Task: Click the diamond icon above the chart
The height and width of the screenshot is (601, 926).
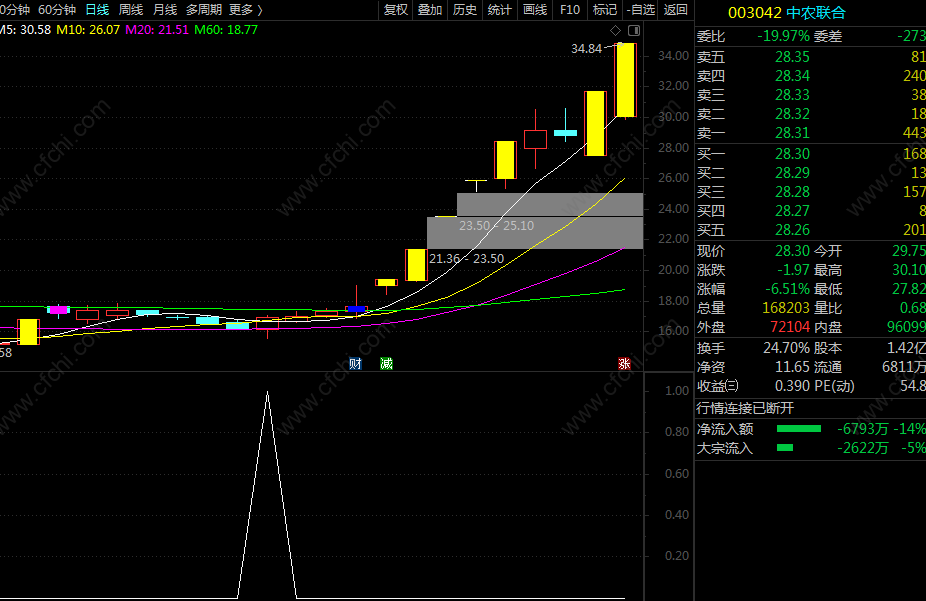Action: pos(615,30)
